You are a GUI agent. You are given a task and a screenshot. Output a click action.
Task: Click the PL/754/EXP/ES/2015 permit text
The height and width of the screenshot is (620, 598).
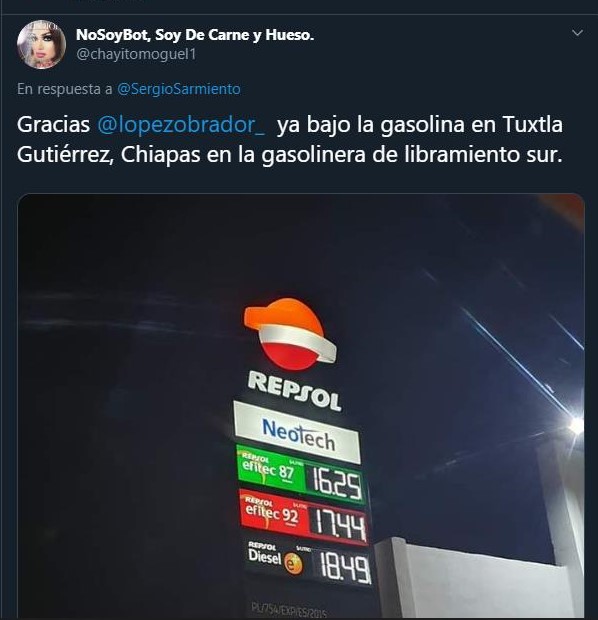click(289, 610)
